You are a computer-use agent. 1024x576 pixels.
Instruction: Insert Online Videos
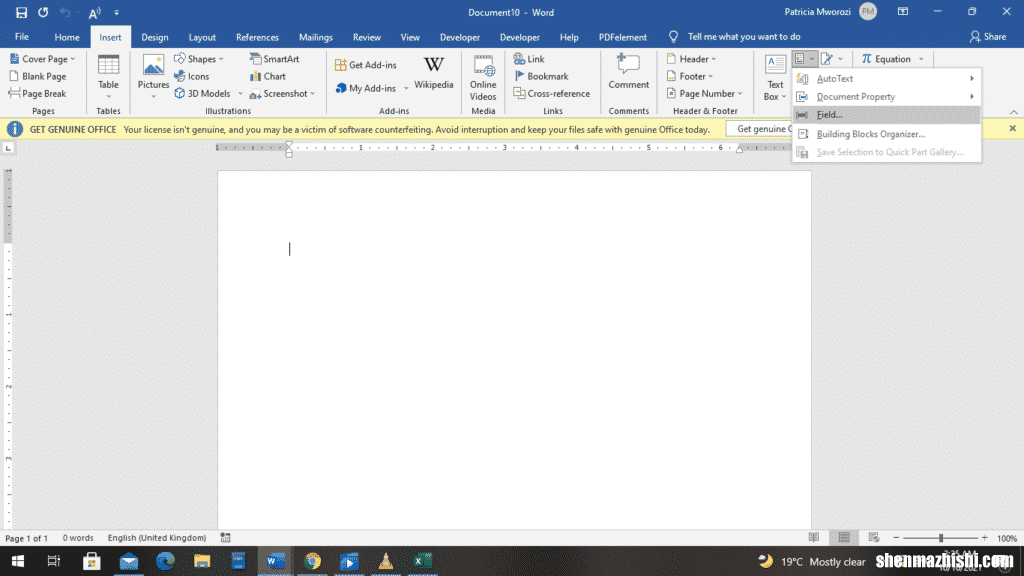[483, 78]
